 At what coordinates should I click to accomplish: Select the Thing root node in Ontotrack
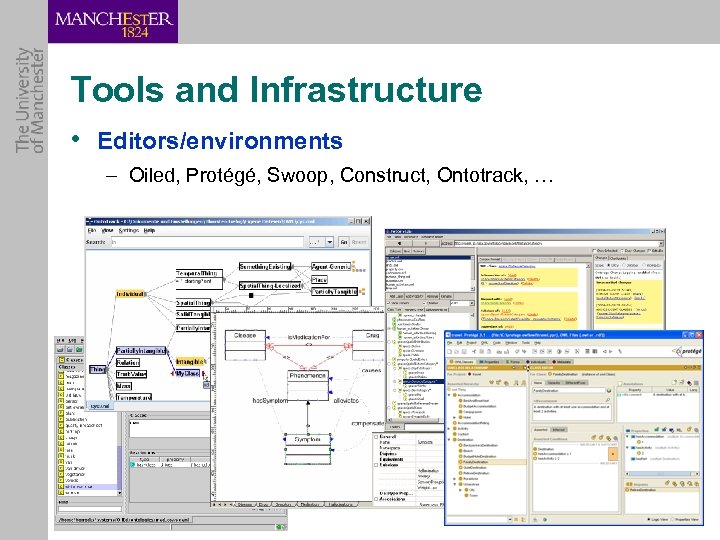[97, 369]
